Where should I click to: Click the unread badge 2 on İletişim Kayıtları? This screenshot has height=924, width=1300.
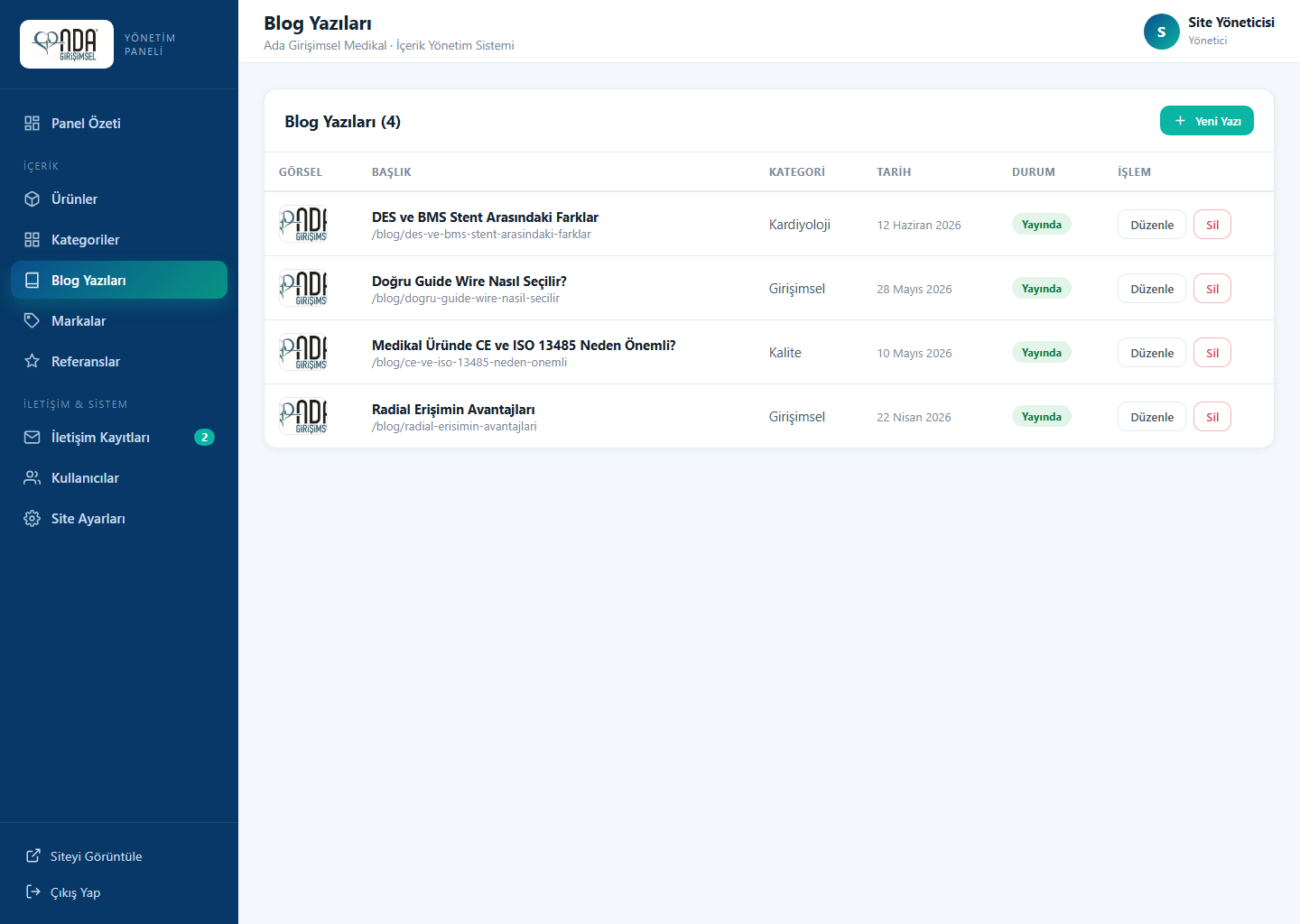pyautogui.click(x=205, y=437)
